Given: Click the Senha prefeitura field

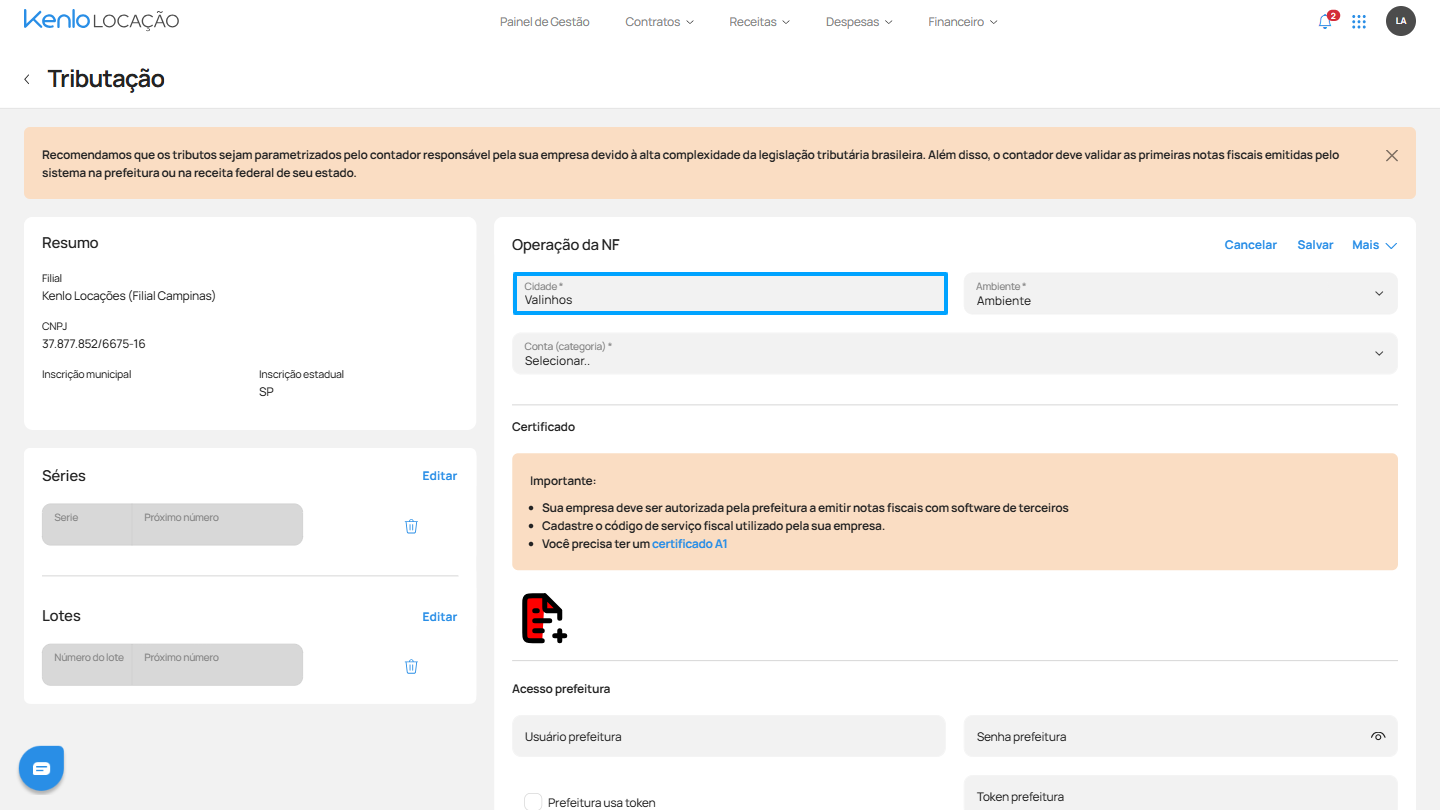Looking at the screenshot, I should (x=1180, y=736).
